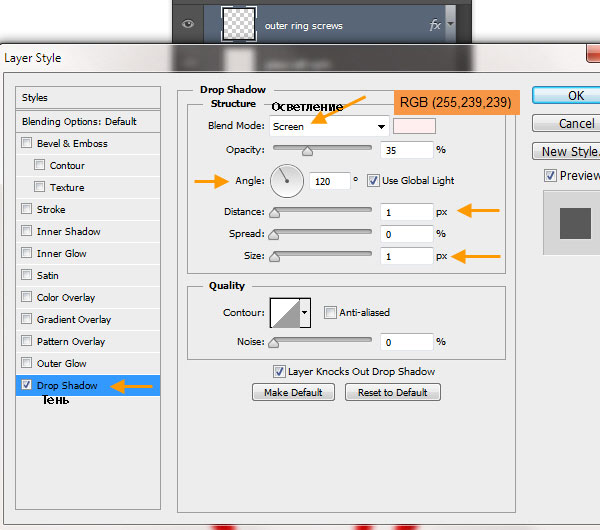Toggle Layer Knocks Out Drop Shadow
The height and width of the screenshot is (530, 600).
click(279, 371)
